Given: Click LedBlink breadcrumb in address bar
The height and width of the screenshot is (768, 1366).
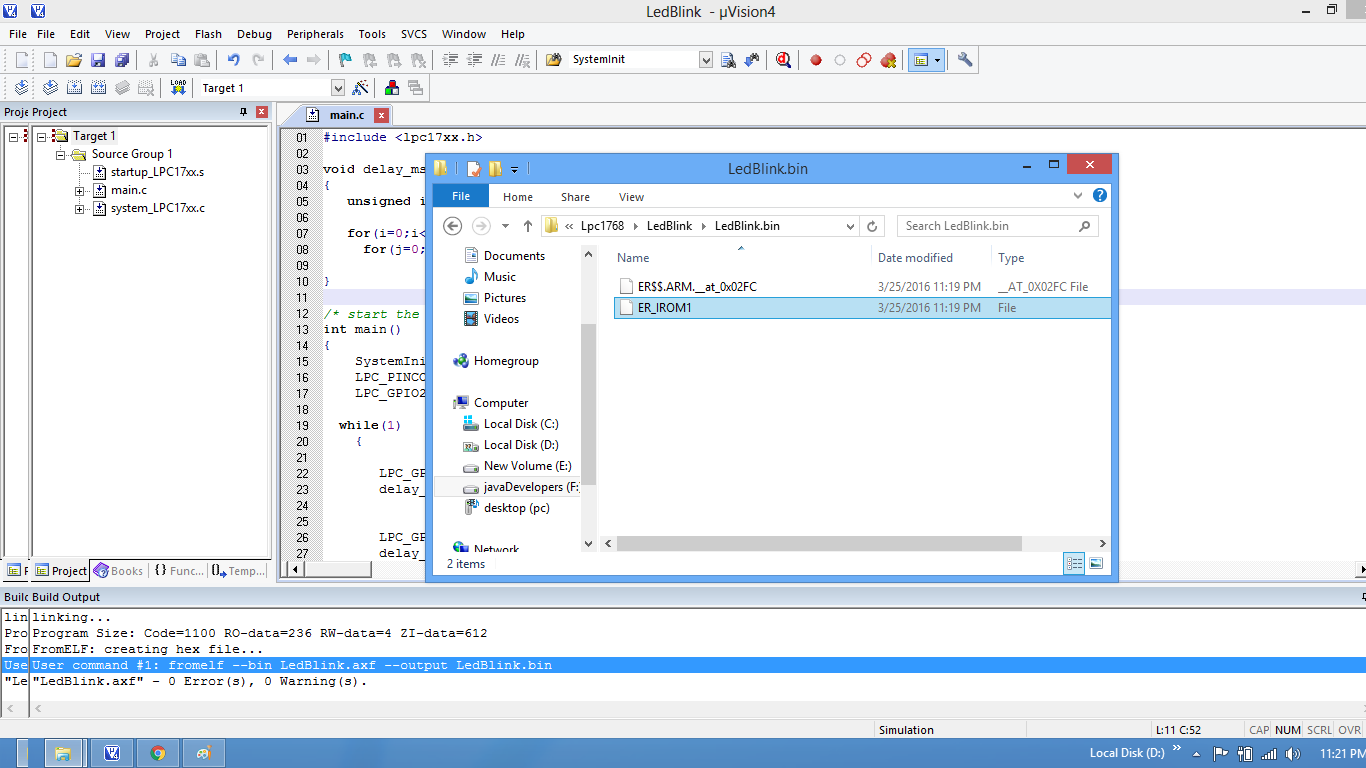Looking at the screenshot, I should tap(669, 226).
